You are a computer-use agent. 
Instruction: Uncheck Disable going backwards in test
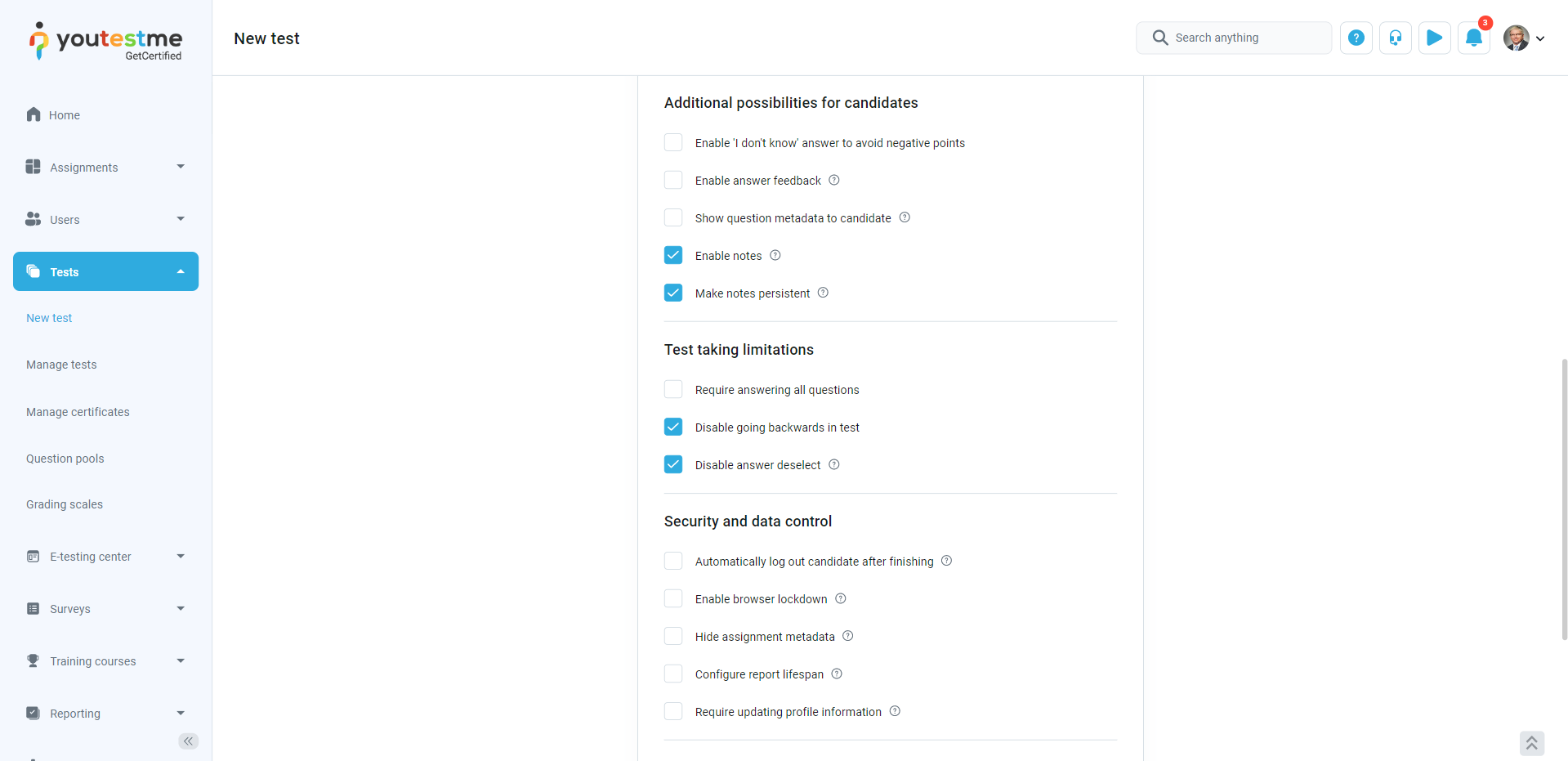(673, 427)
